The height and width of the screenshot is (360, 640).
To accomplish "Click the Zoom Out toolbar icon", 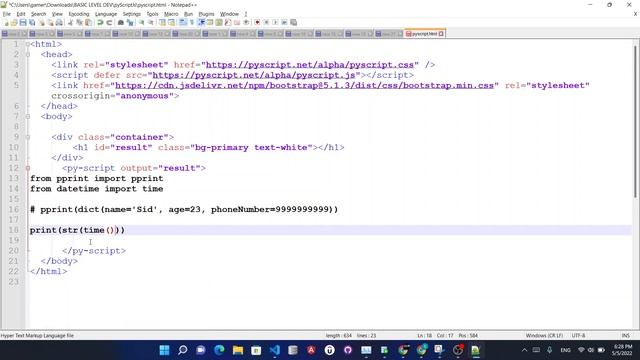I will tap(151, 22).
